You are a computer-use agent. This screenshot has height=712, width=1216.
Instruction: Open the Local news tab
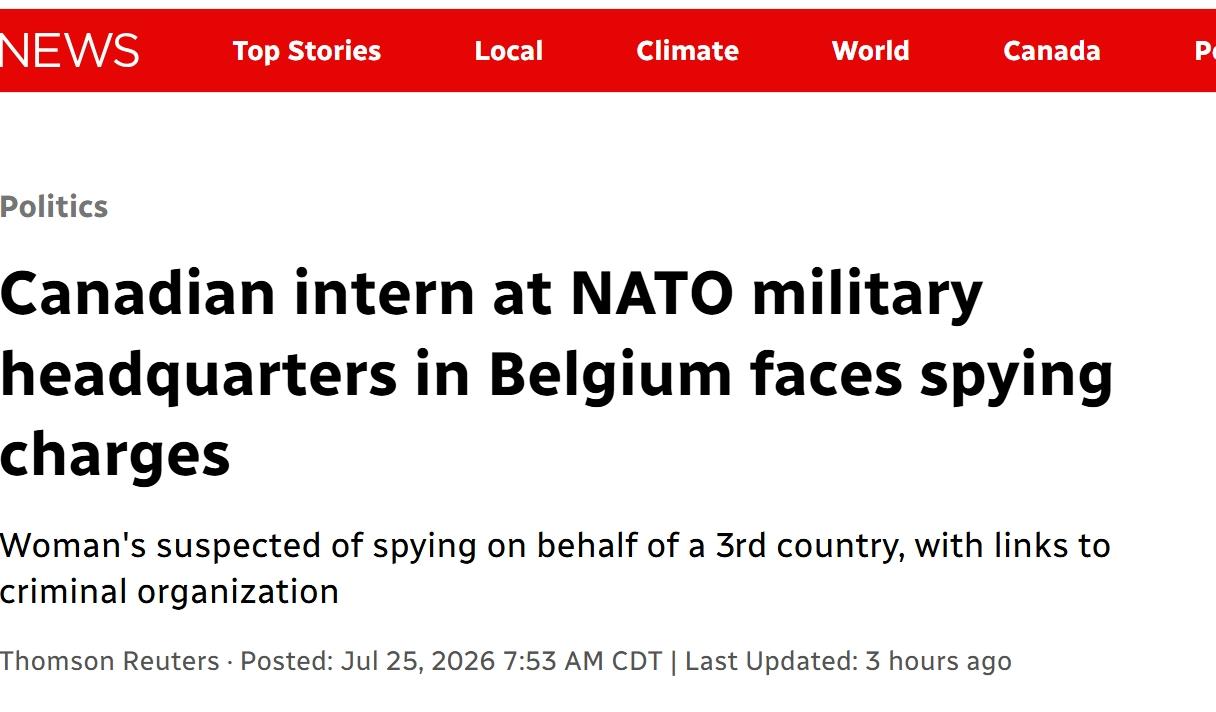point(509,51)
